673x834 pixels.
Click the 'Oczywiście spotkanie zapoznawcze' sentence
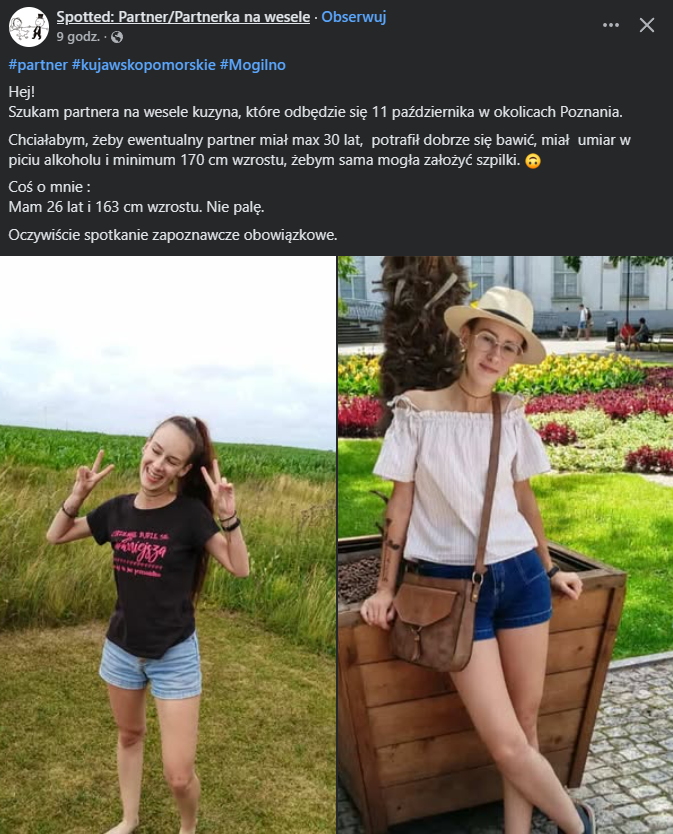click(x=173, y=235)
